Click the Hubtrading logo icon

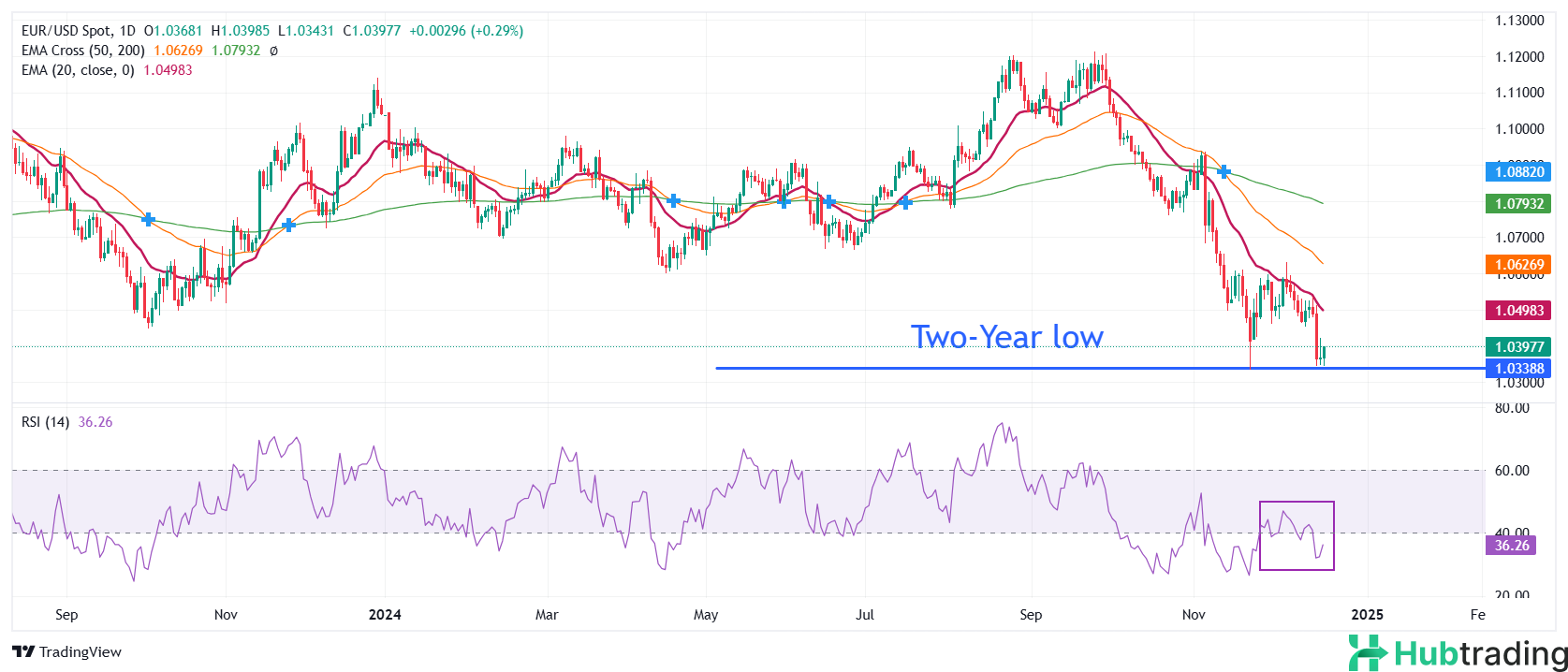(1368, 652)
